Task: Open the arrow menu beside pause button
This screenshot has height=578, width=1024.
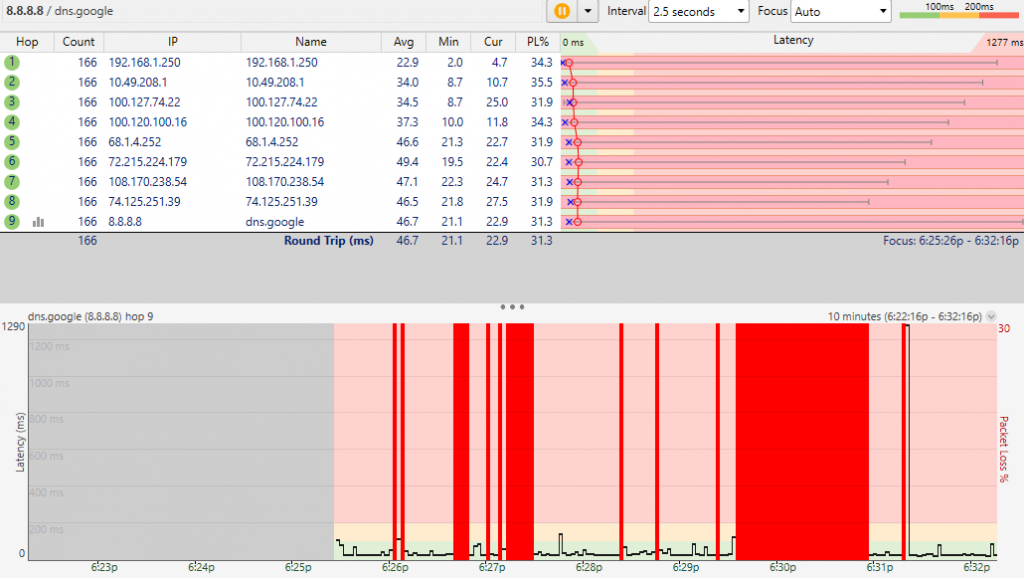Action: click(x=588, y=11)
